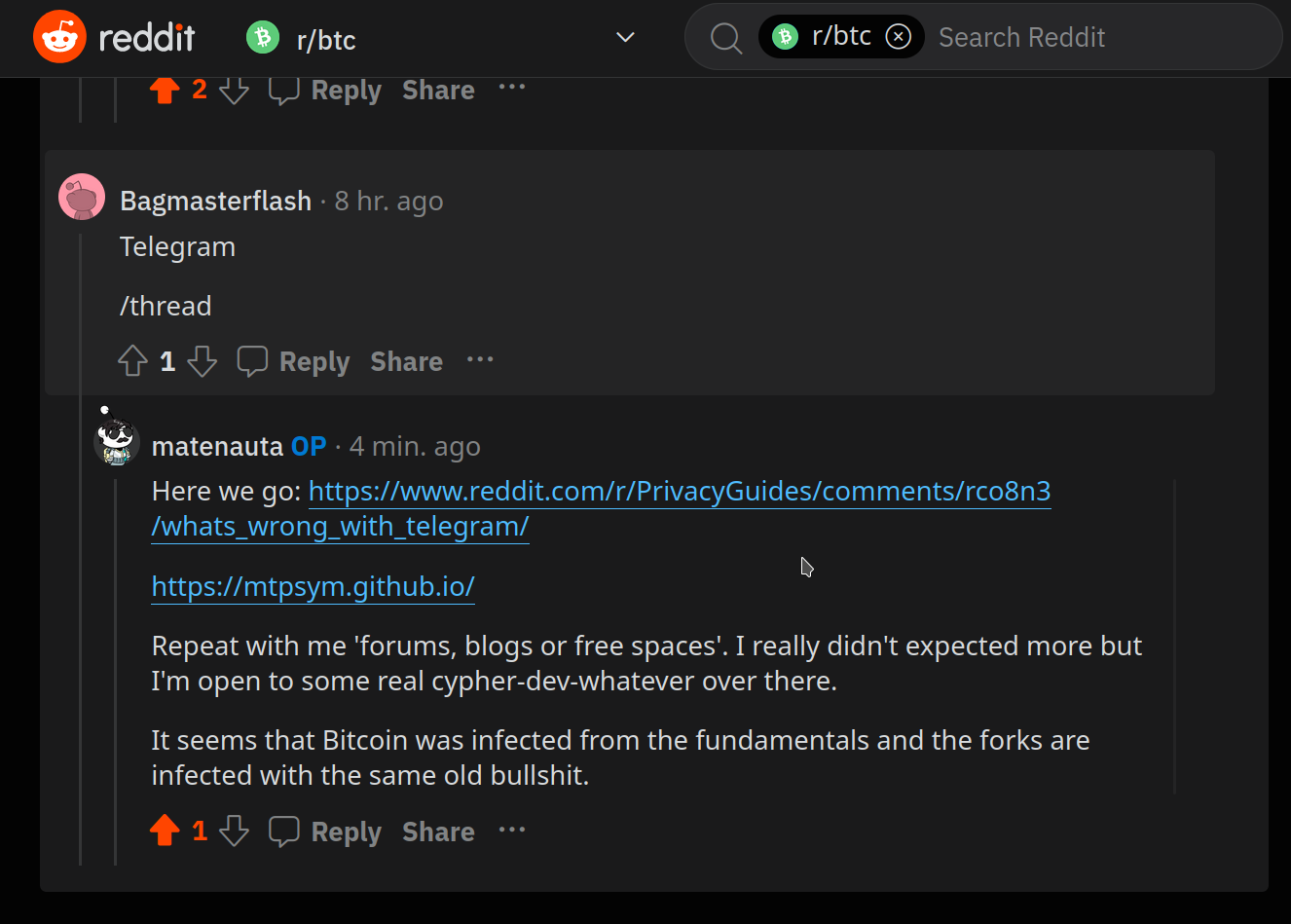Click Bagmasterflash's pink avatar

(x=82, y=198)
